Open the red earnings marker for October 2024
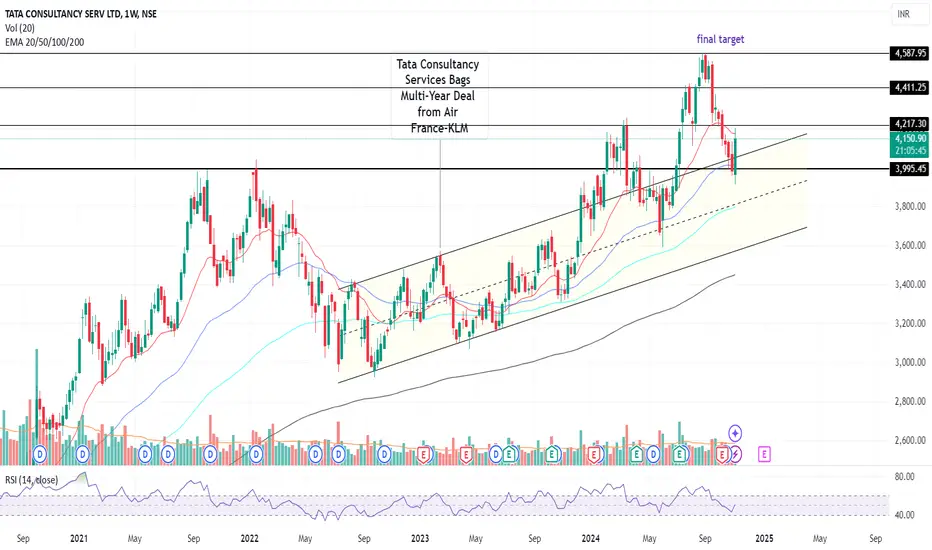 click(722, 455)
